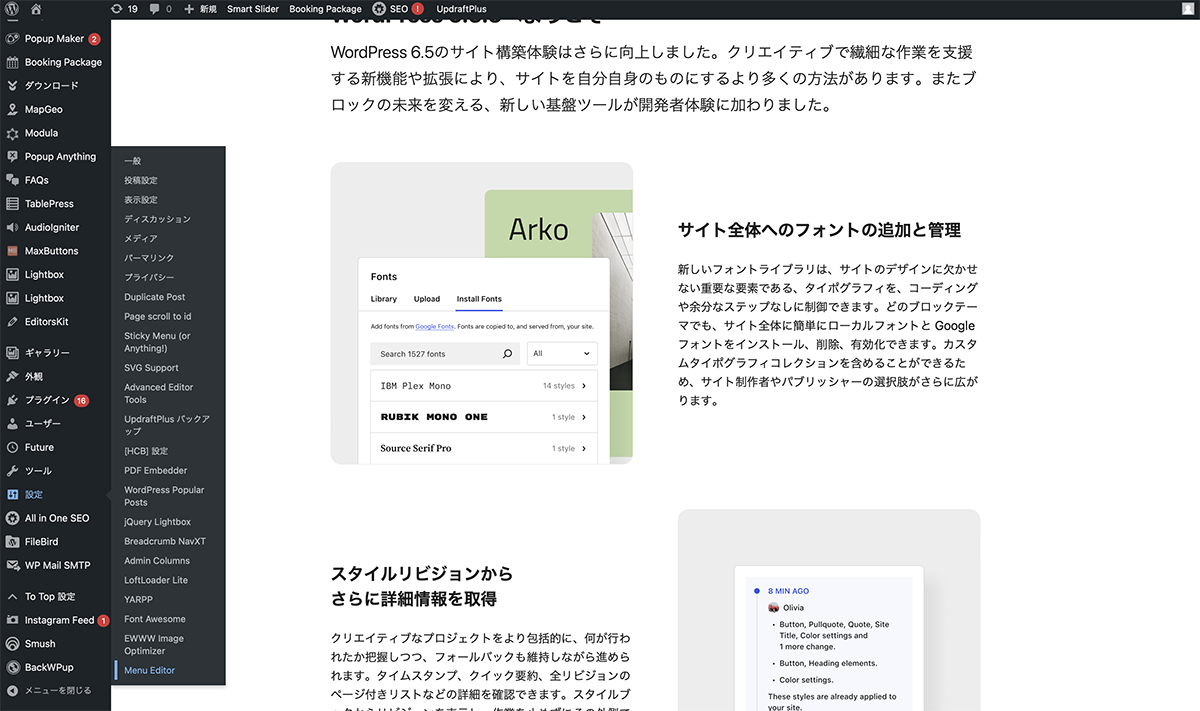Viewport: 1200px width, 711px height.
Task: Expand the Source Serif Pro row
Action: click(583, 449)
